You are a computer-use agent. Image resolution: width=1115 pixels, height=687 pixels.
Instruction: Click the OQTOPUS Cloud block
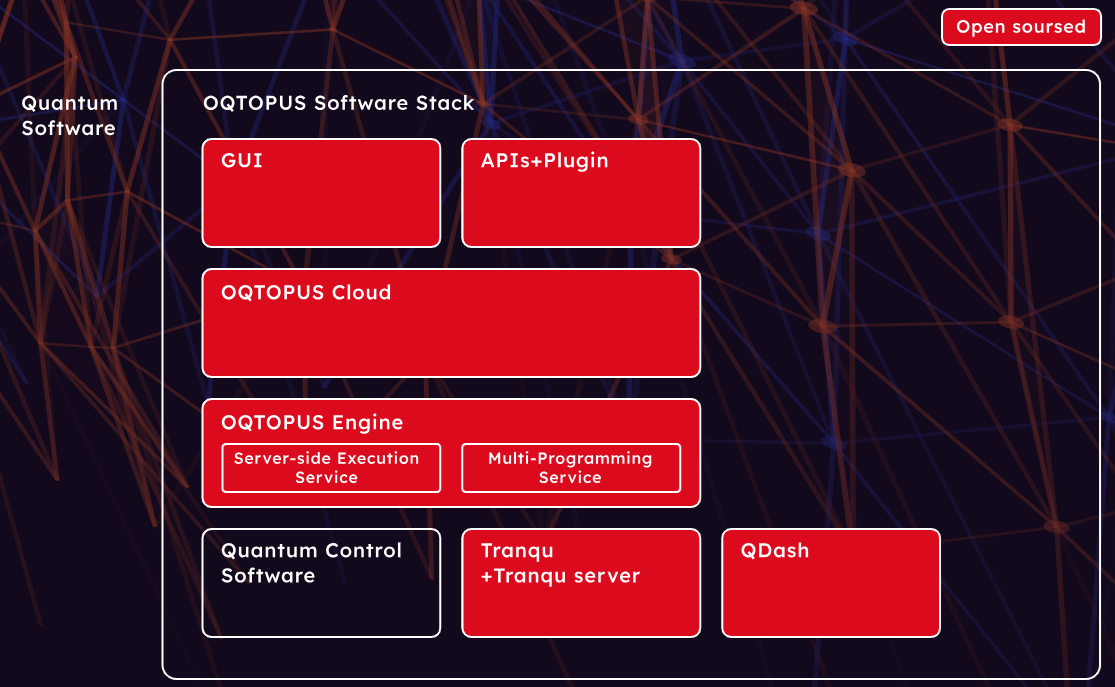451,323
